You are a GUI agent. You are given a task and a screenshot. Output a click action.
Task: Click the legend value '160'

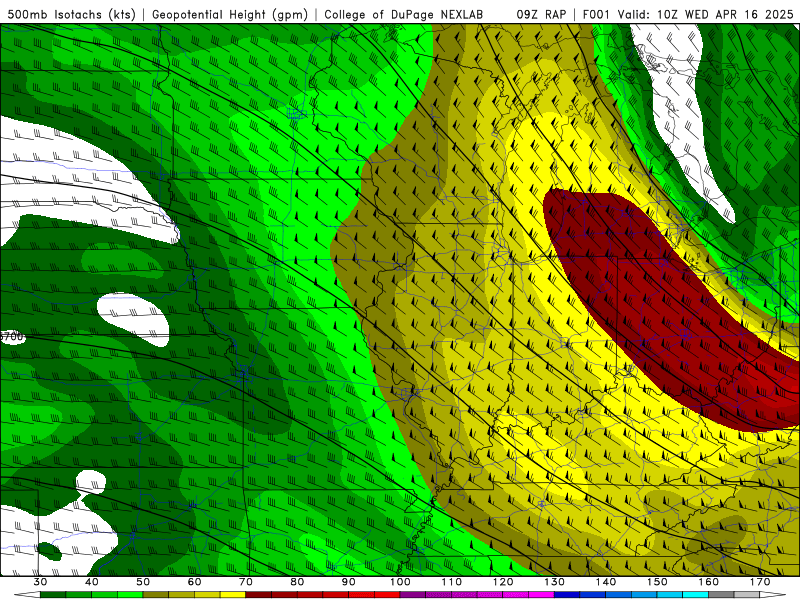709,582
